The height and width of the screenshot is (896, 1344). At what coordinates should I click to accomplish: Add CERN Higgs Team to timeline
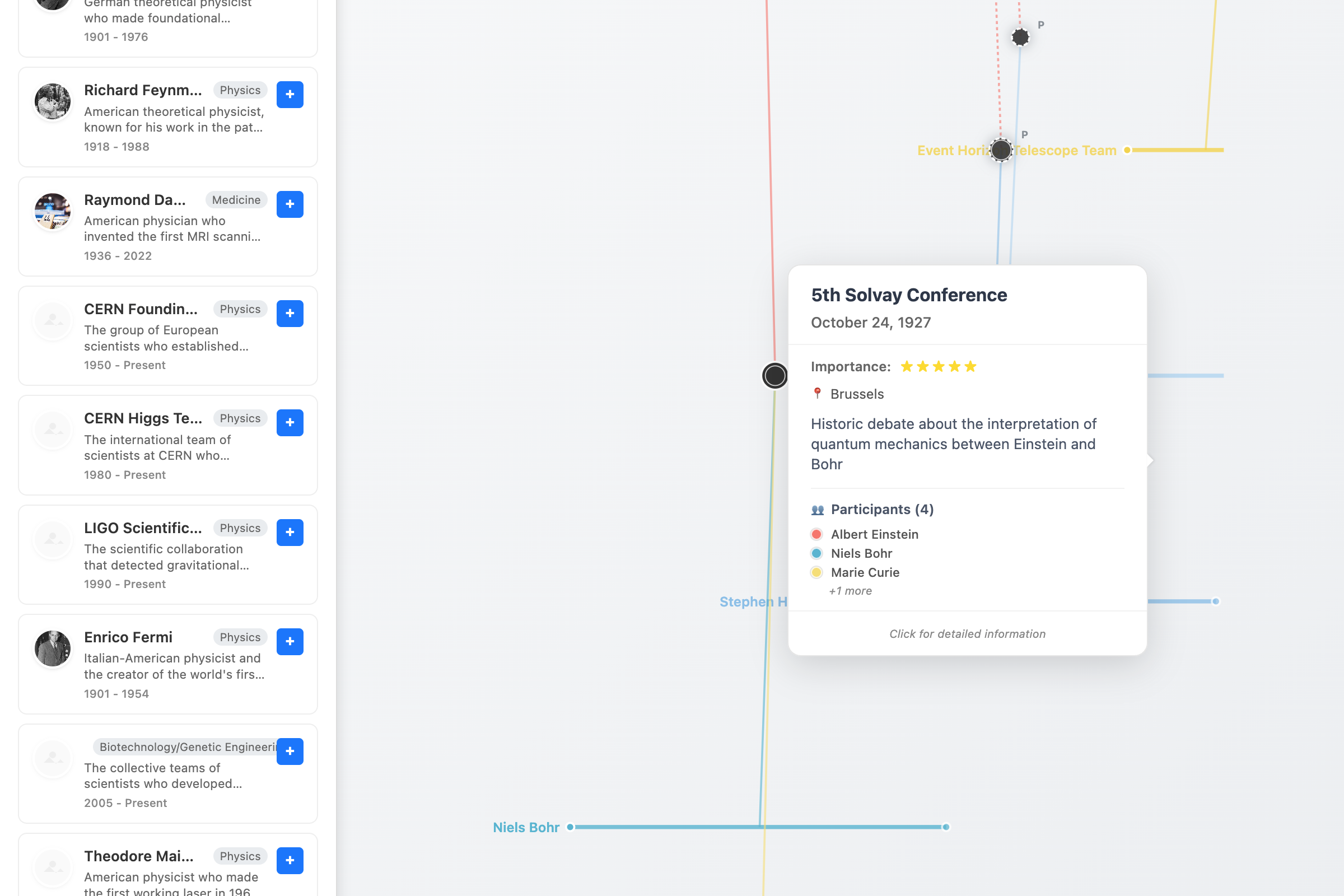point(290,422)
